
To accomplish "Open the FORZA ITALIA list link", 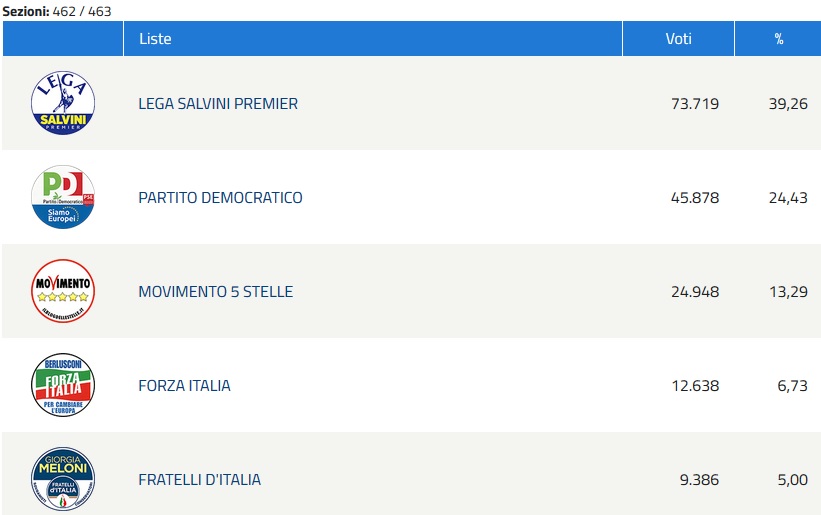I will point(184,385).
